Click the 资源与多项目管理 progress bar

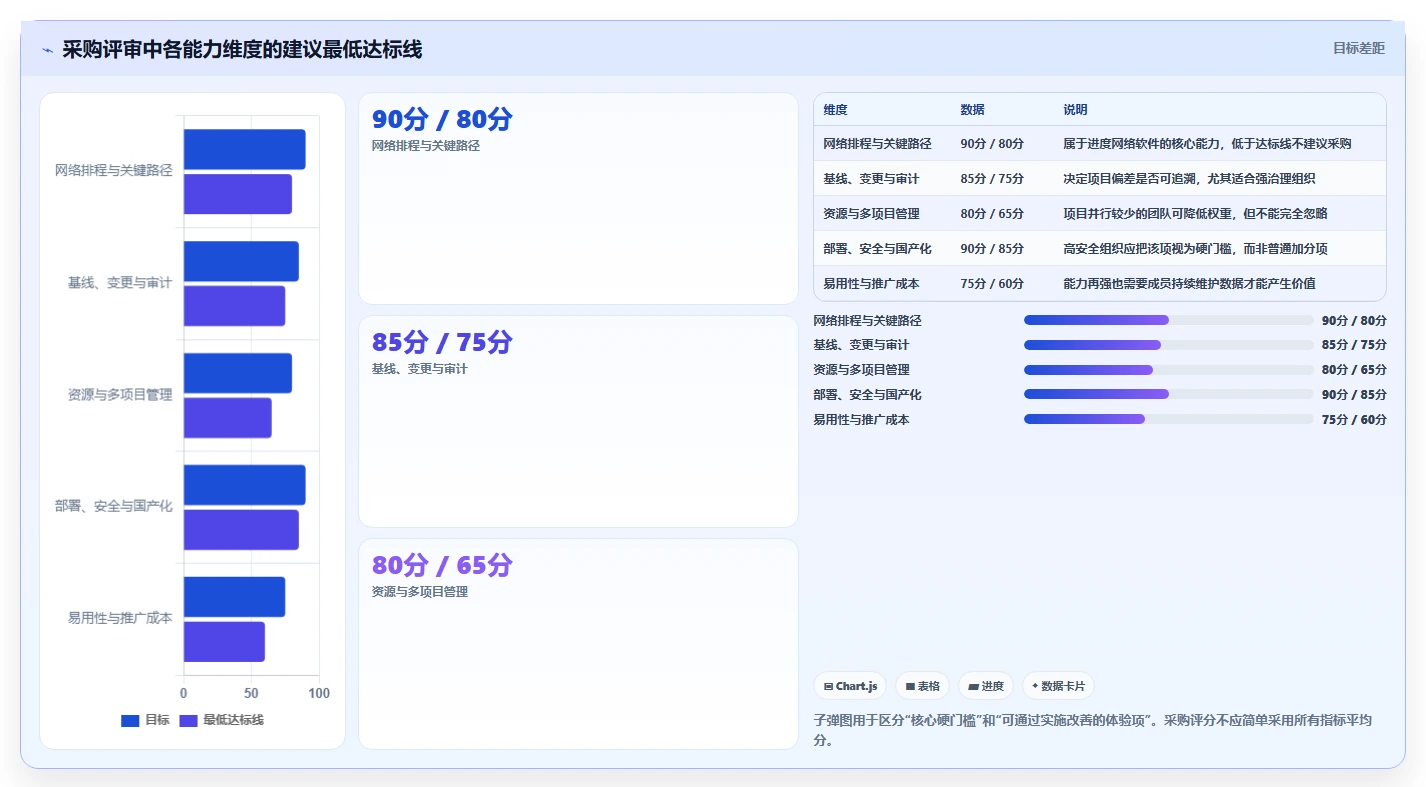1168,370
